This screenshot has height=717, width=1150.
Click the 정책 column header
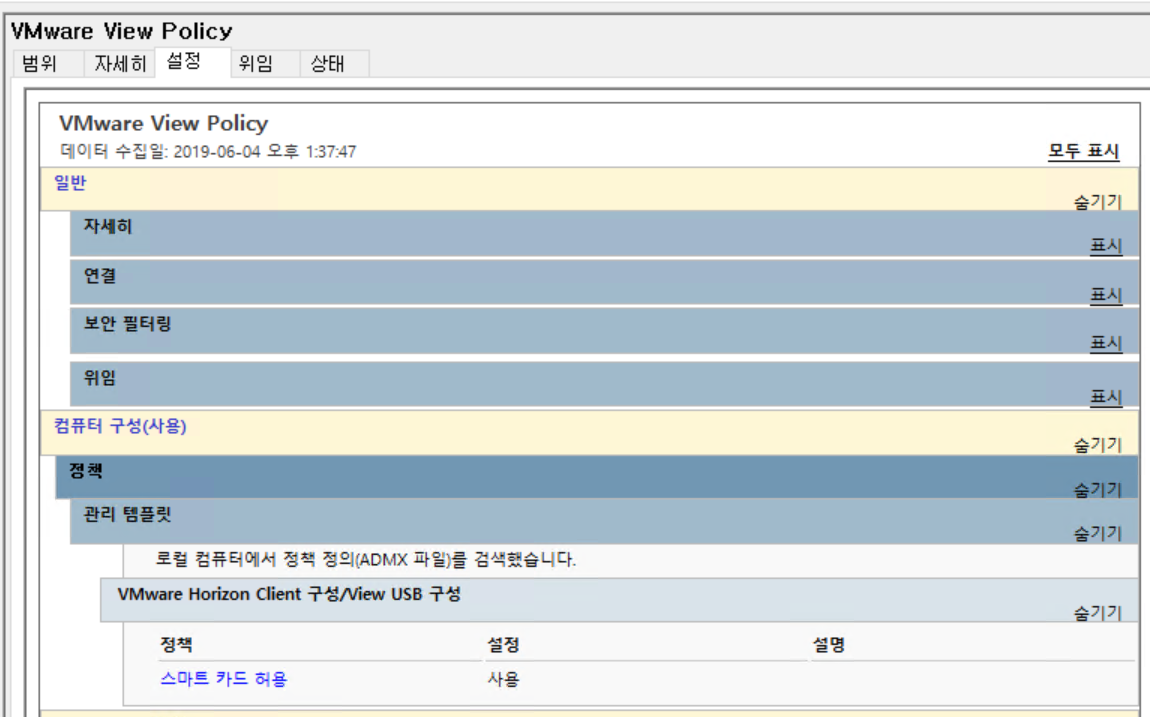point(176,645)
